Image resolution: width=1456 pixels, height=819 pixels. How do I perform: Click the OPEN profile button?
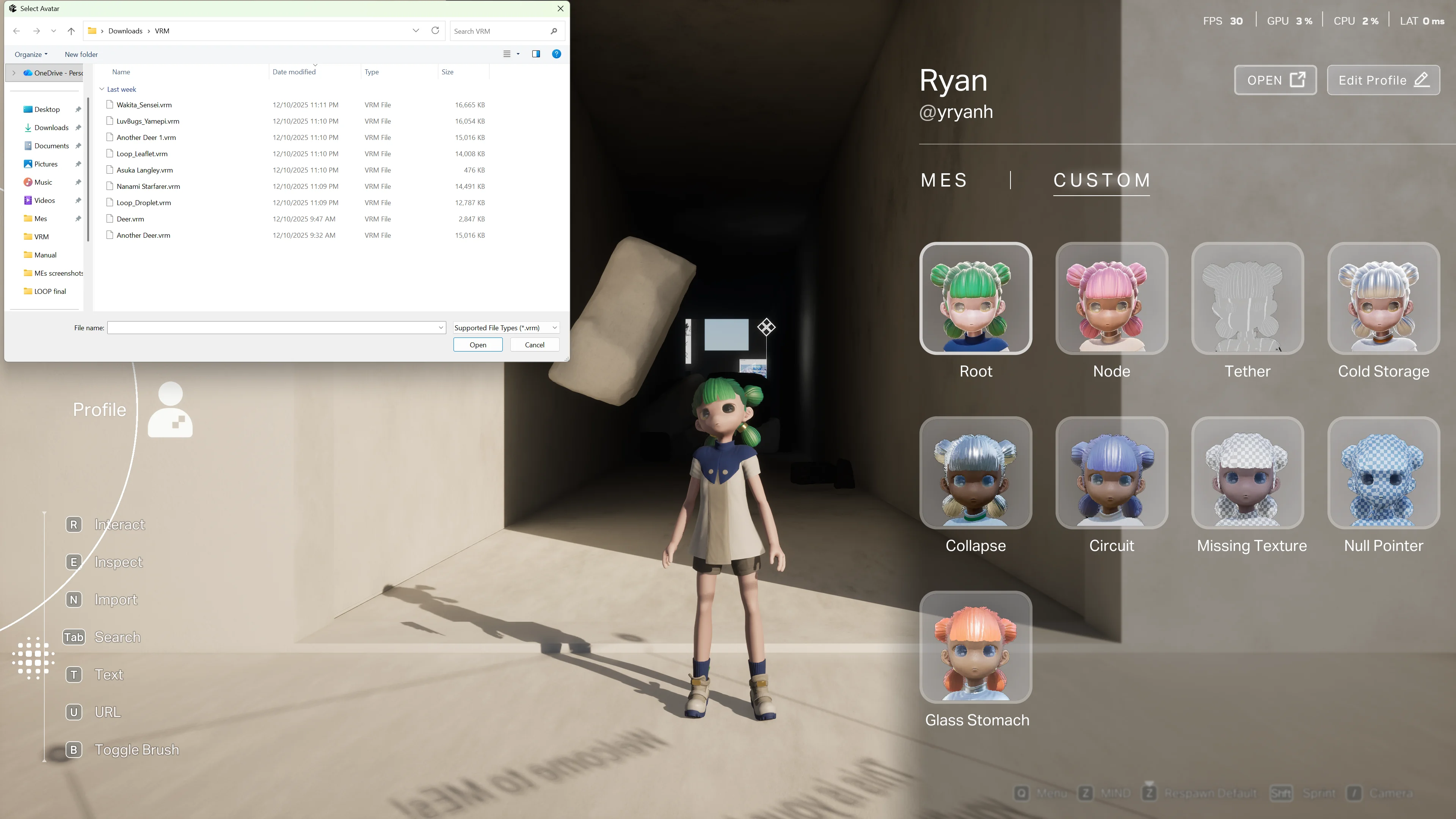pyautogui.click(x=1275, y=80)
